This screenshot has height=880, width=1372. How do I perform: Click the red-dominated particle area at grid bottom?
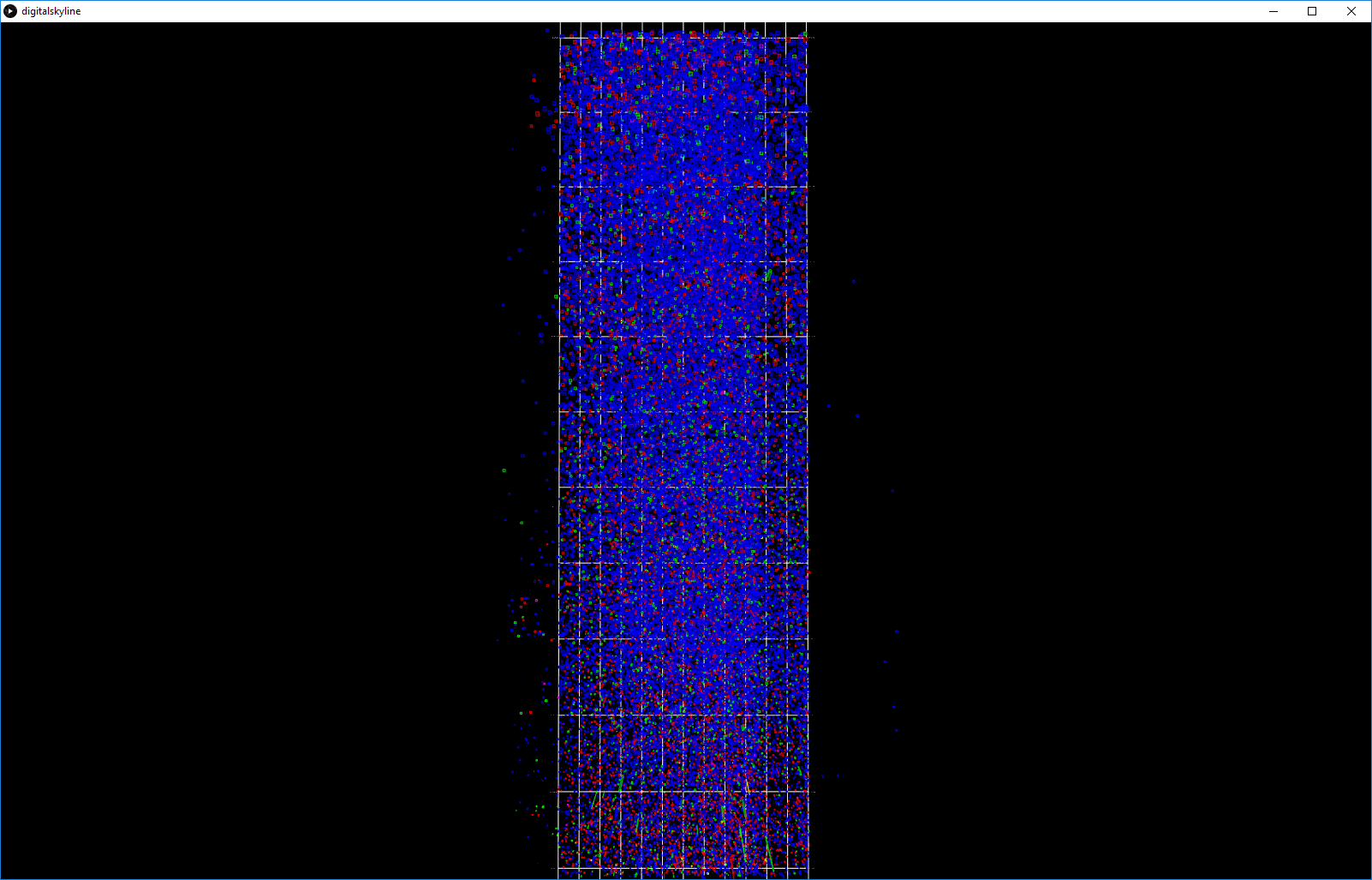tap(683, 831)
